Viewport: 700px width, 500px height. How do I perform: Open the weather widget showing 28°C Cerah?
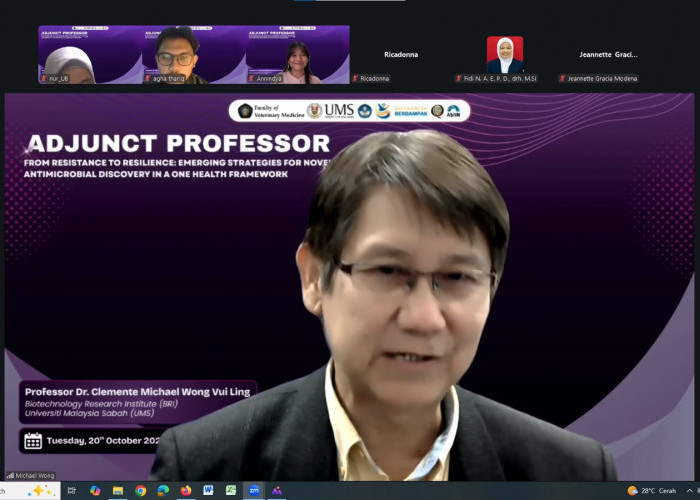pyautogui.click(x=652, y=491)
